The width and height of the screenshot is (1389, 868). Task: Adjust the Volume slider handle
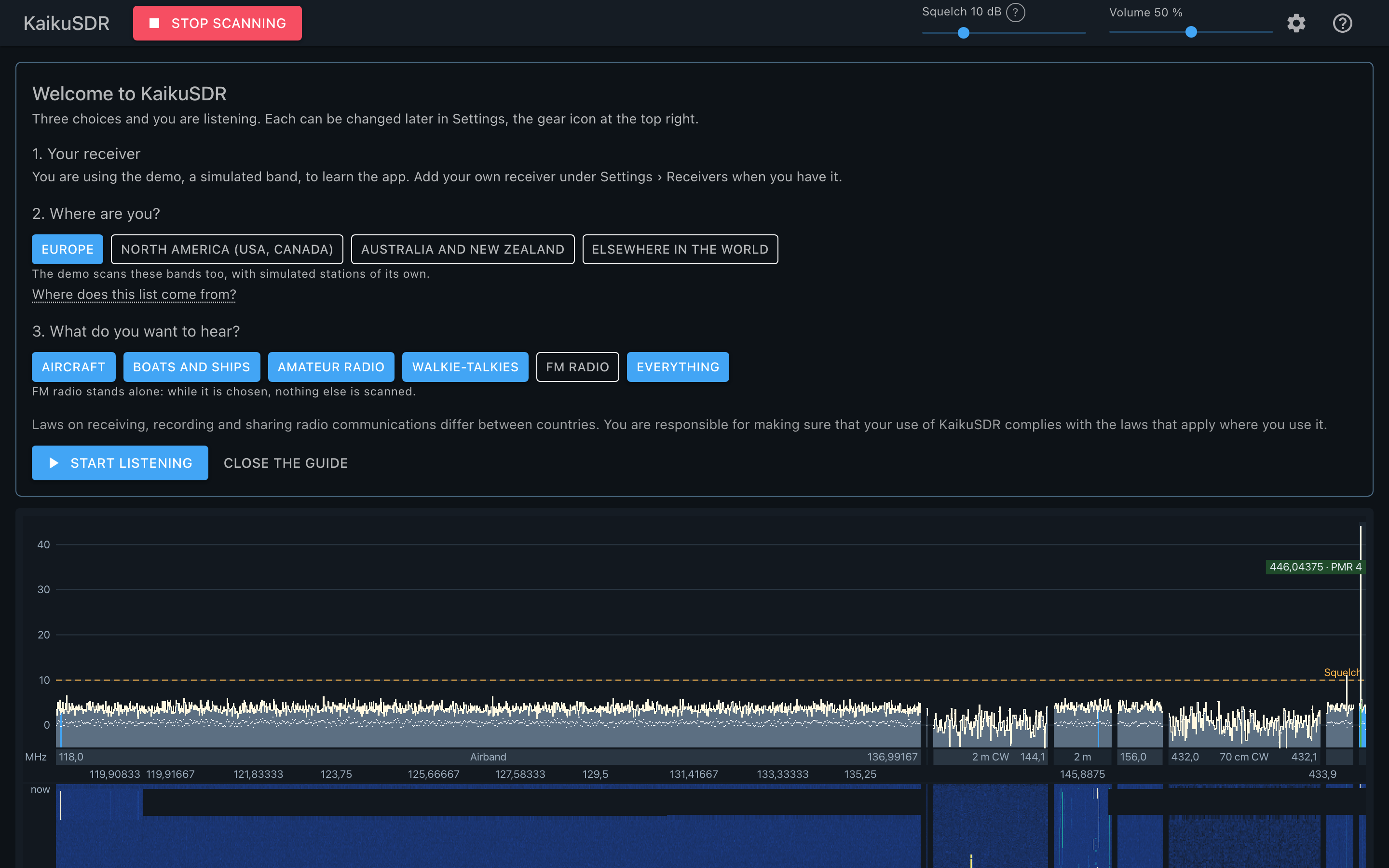[x=1191, y=32]
